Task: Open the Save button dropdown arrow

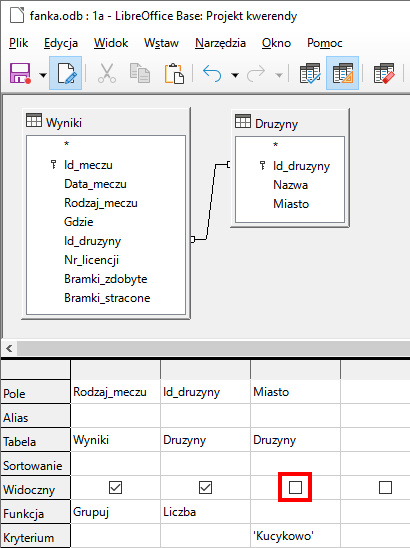Action: 43,75
